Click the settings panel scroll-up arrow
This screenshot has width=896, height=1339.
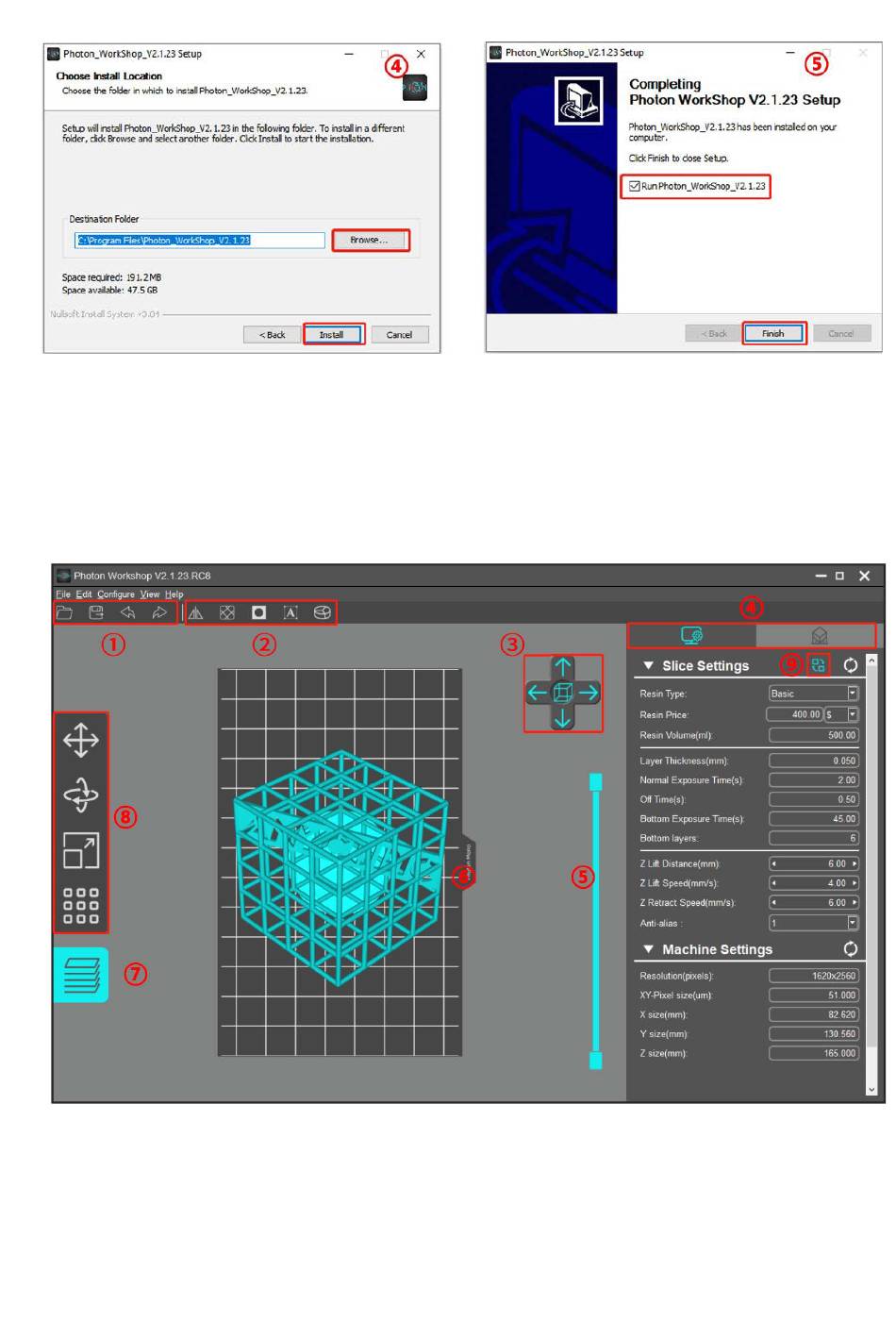pos(871,661)
